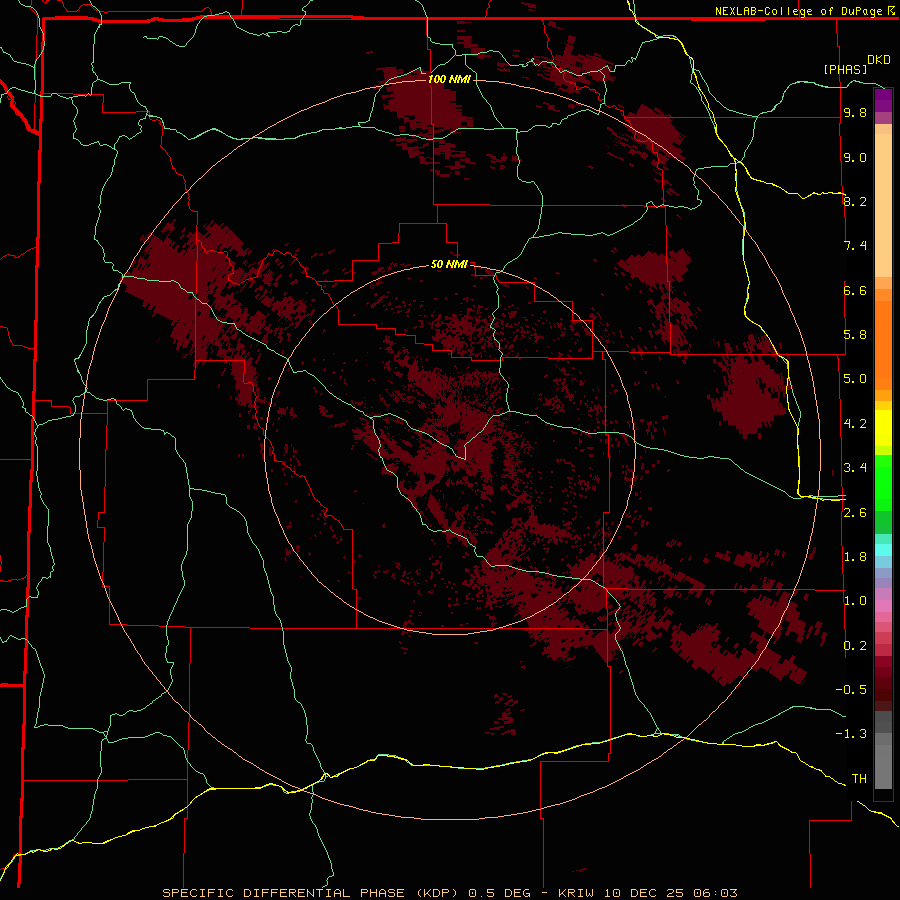This screenshot has height=900, width=900.
Task: Click the 1.0 value on color scale
Action: (x=855, y=601)
